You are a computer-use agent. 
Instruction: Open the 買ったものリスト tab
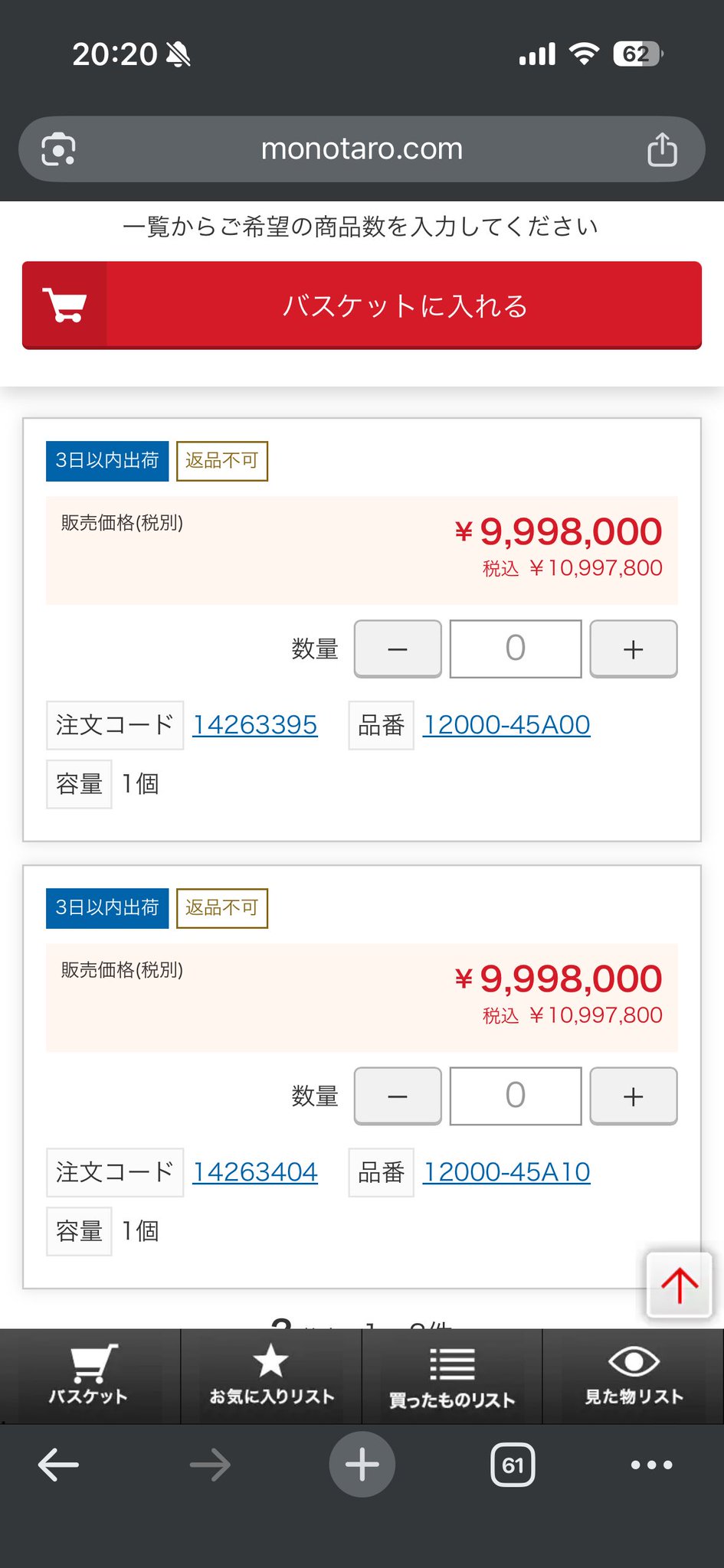pos(452,1376)
